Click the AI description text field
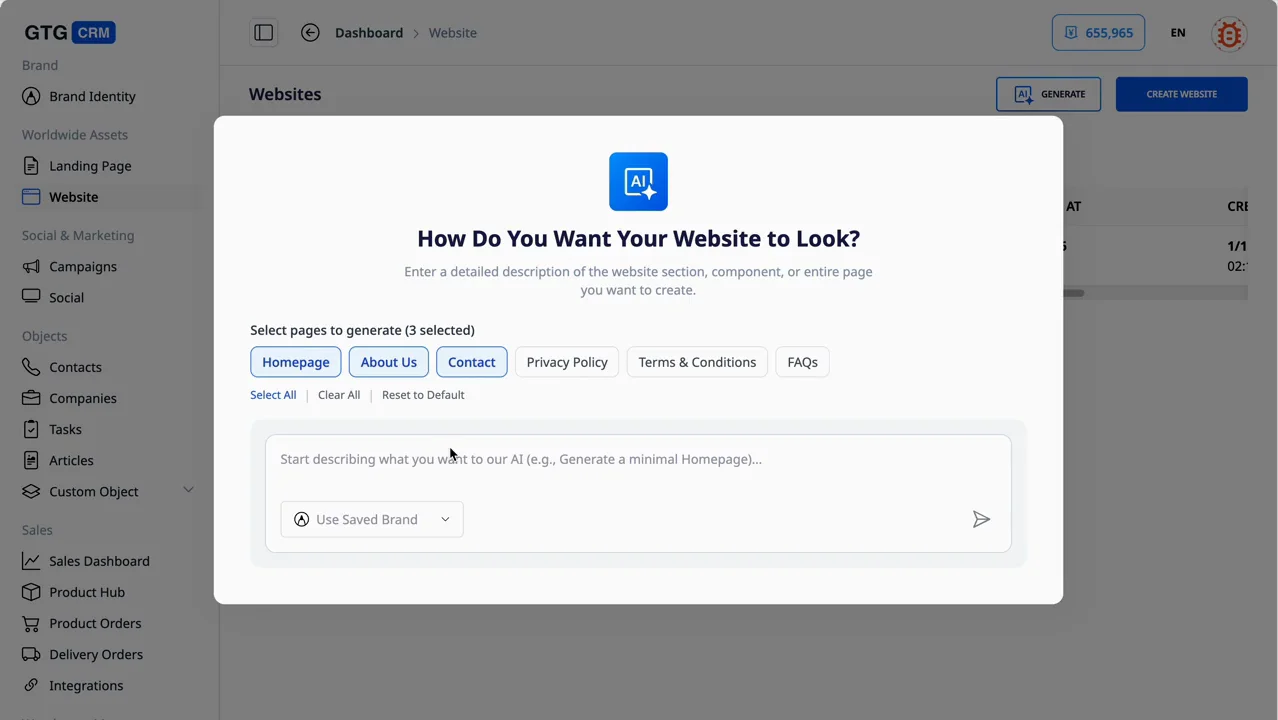 click(x=638, y=460)
